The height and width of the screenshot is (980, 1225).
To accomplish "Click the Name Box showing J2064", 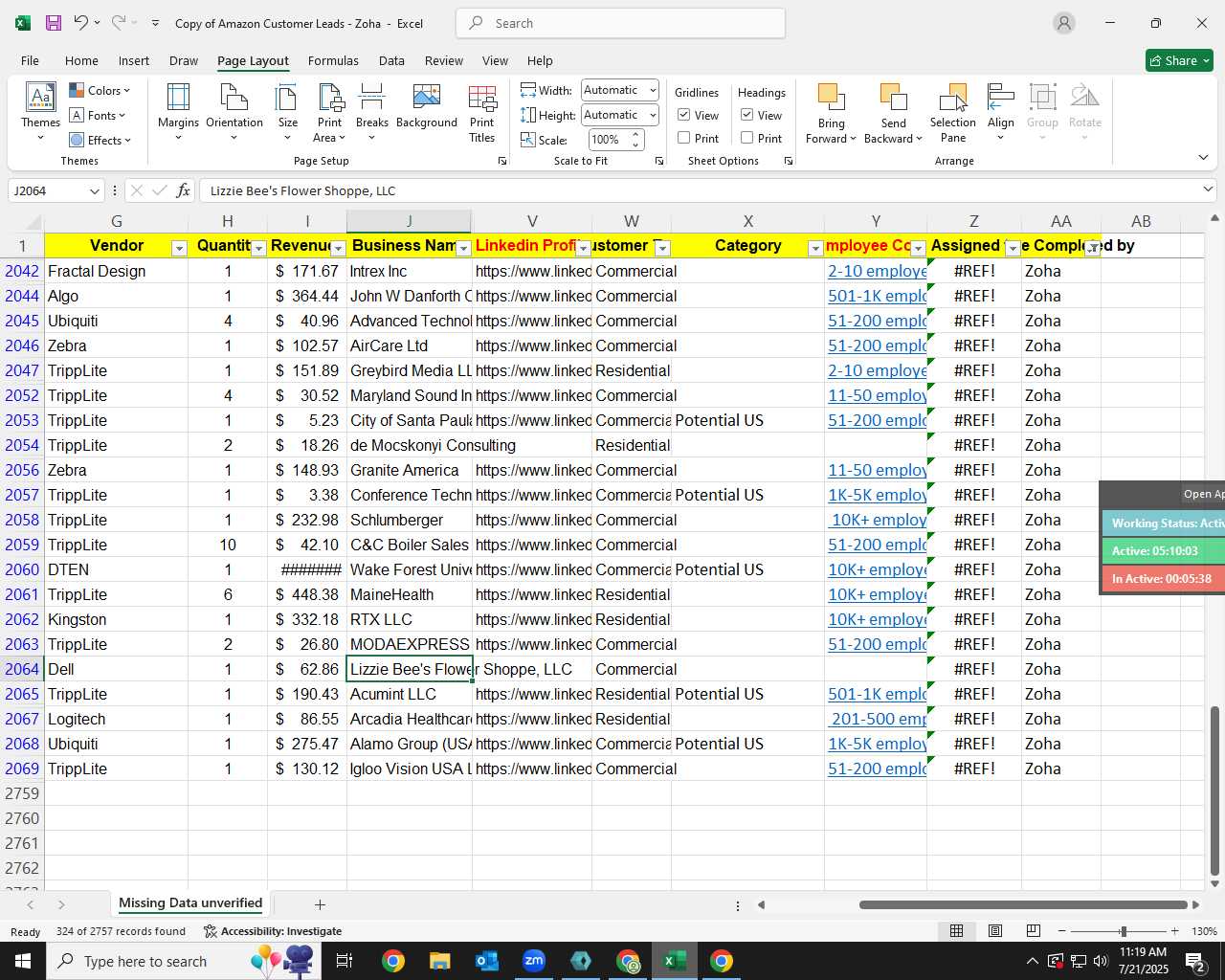I will 56,190.
